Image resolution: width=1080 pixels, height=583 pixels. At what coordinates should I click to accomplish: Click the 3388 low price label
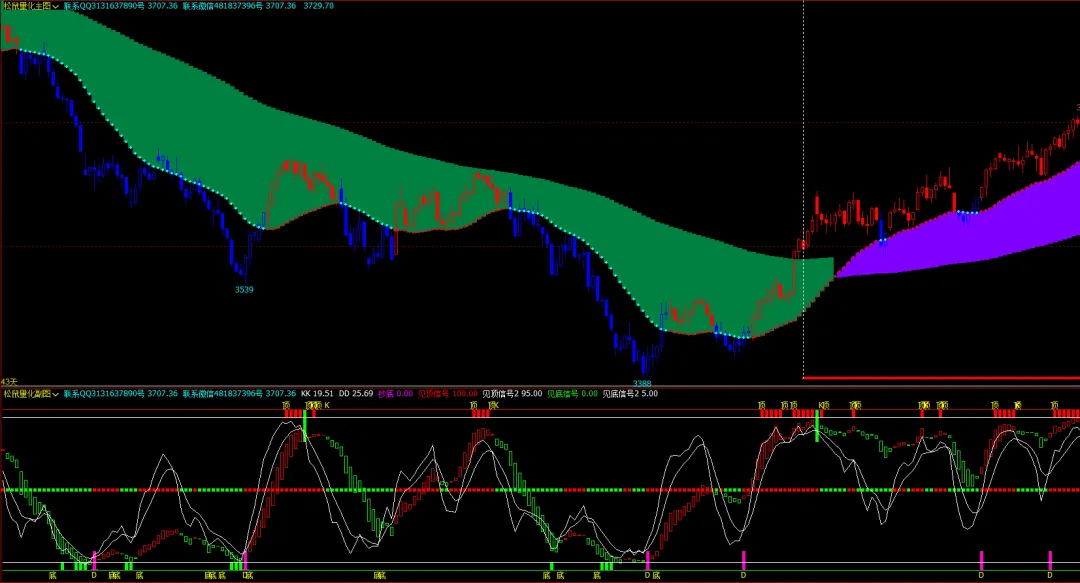642,383
